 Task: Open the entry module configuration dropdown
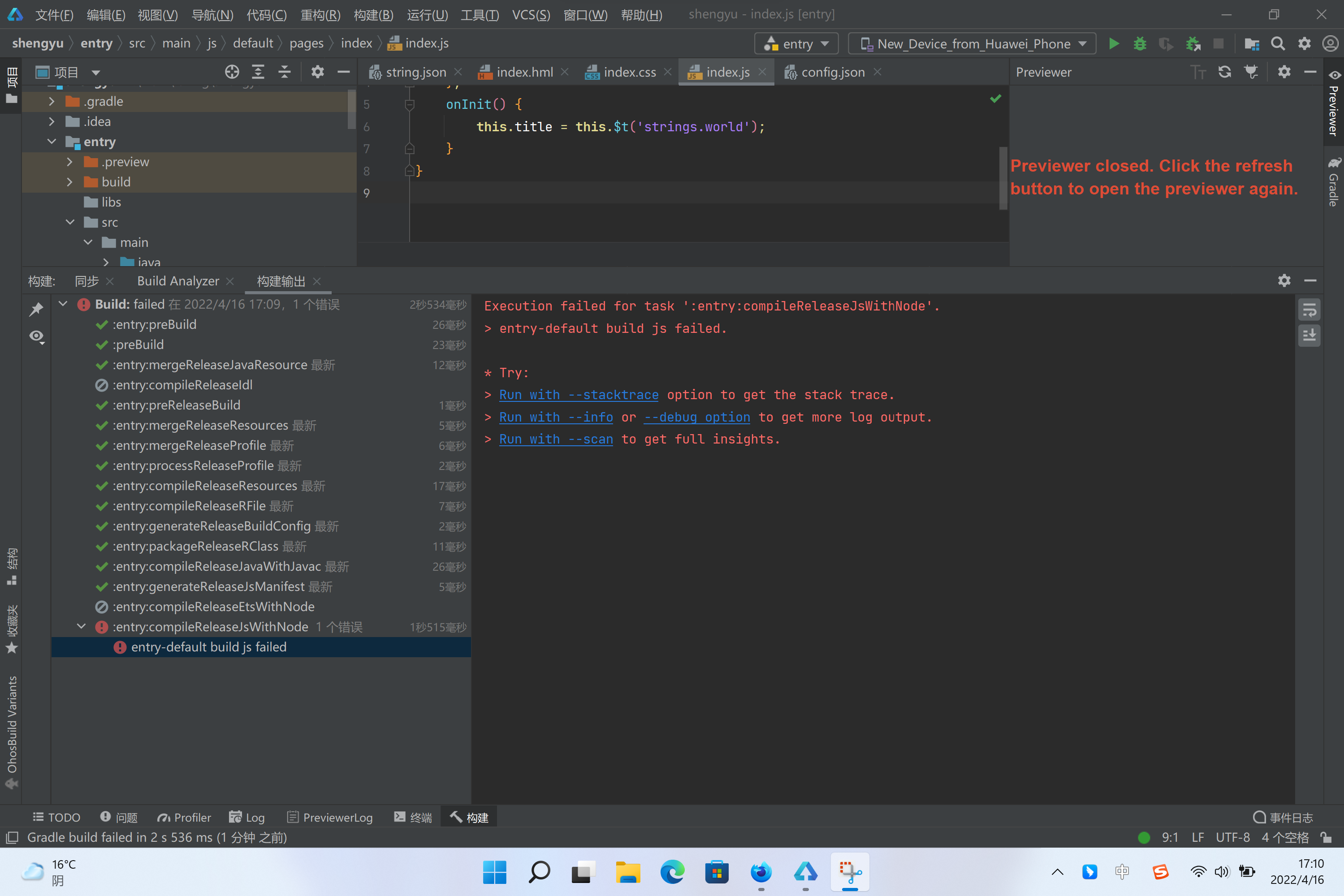[x=796, y=43]
